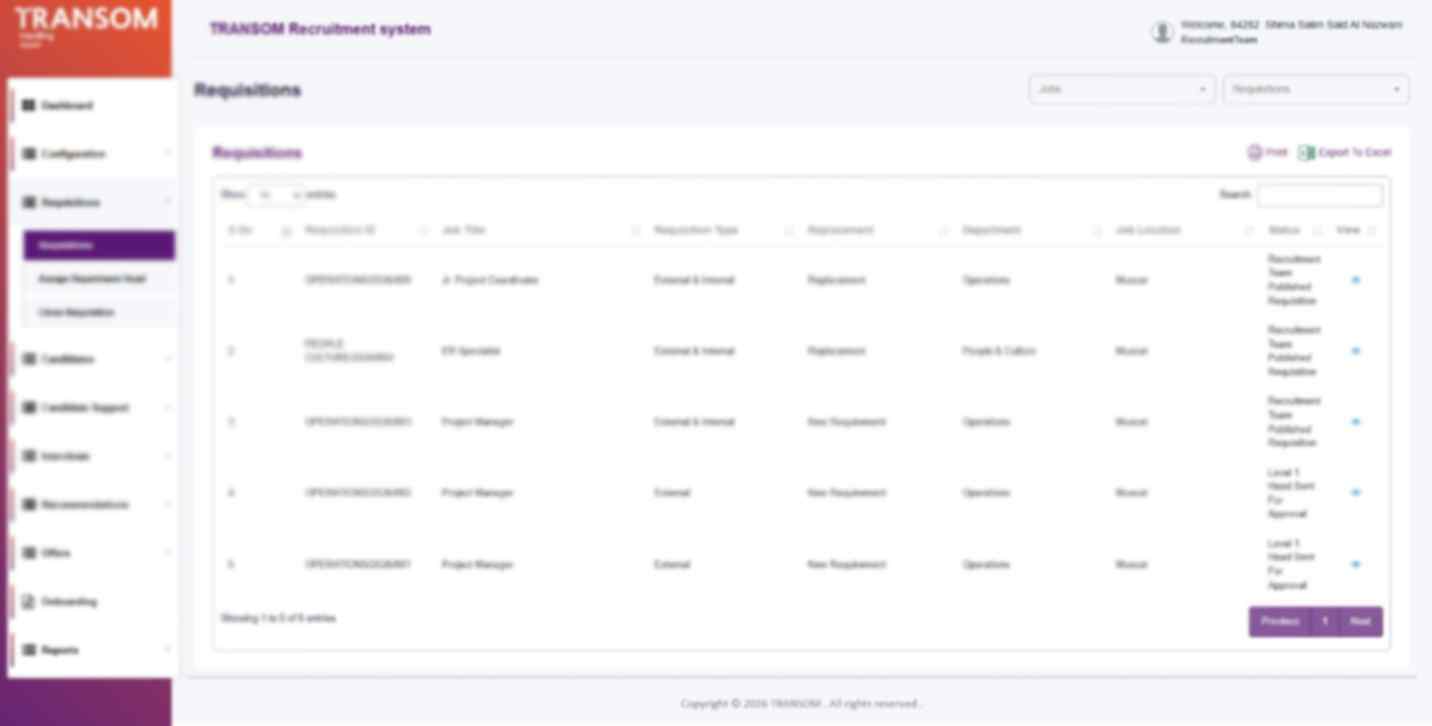Click the Print icon
Screen dimensions: 1432x726
(1254, 152)
